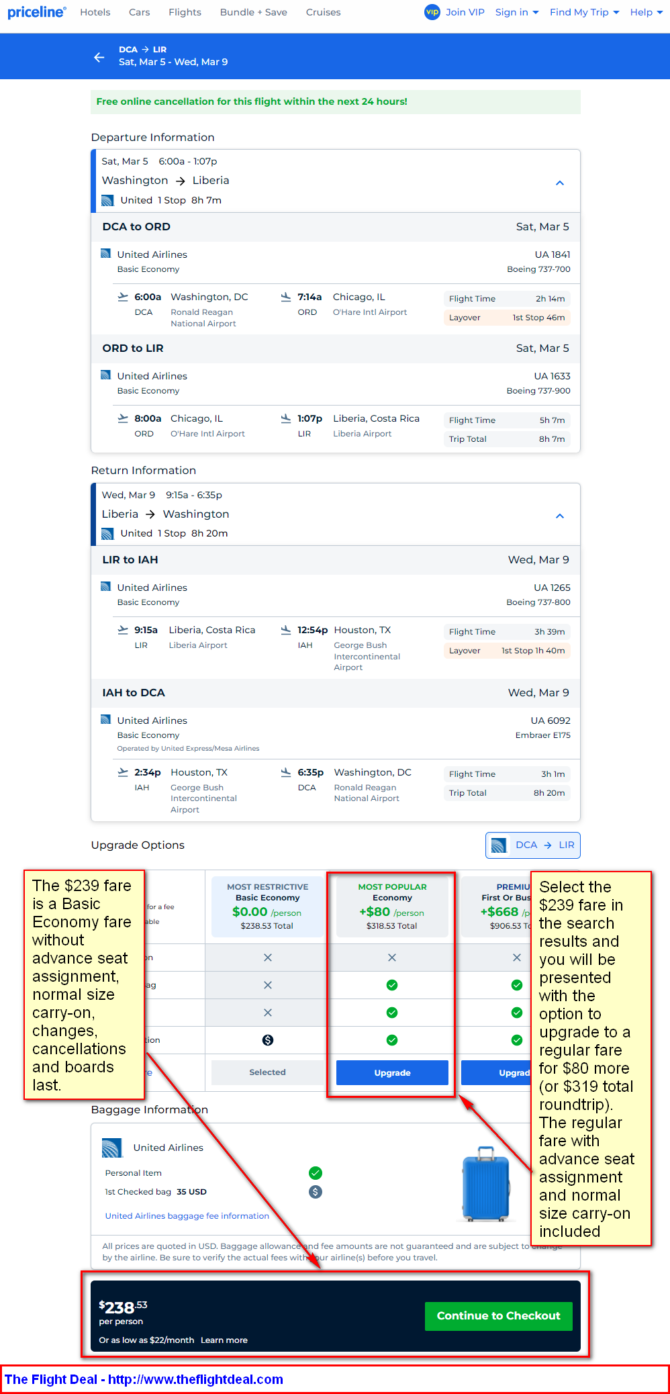Click the landing plane icon at 1:07p

[x=285, y=418]
